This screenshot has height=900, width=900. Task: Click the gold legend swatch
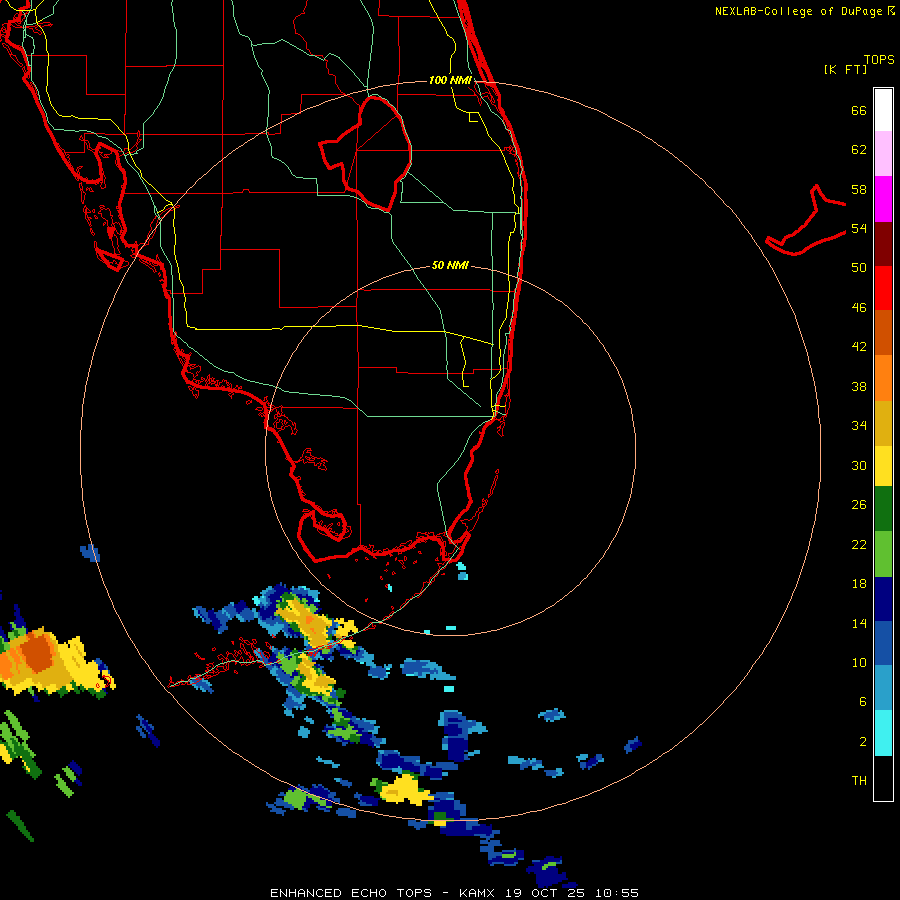pyautogui.click(x=883, y=423)
